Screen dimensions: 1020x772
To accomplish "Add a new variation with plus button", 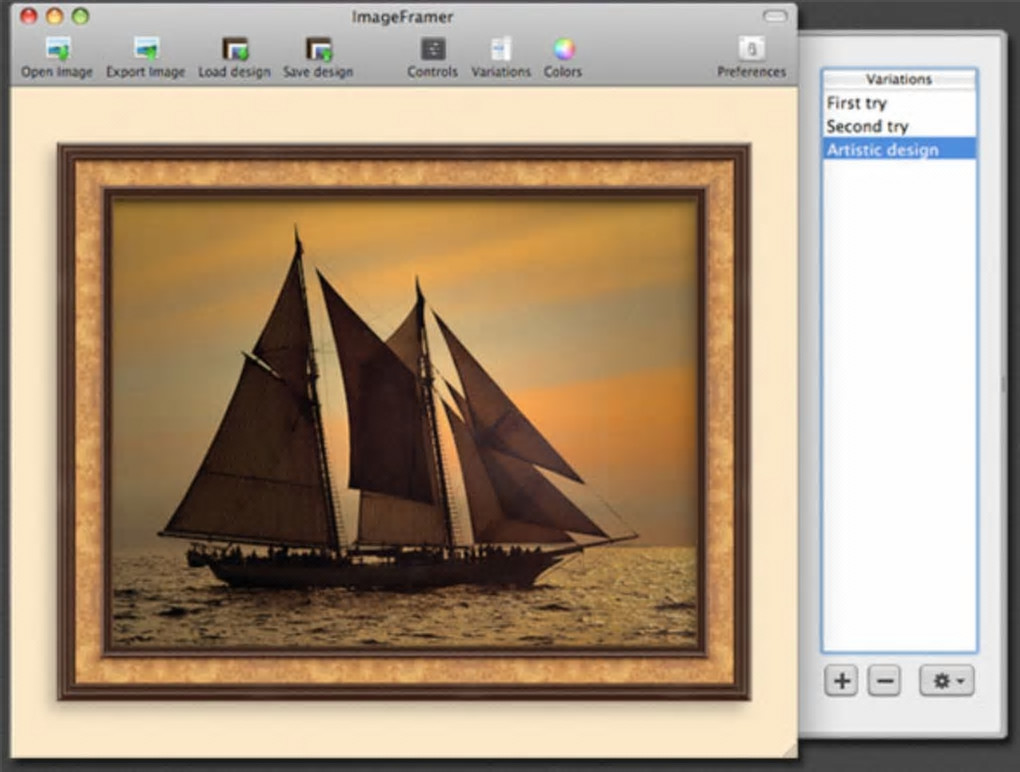I will coord(842,681).
